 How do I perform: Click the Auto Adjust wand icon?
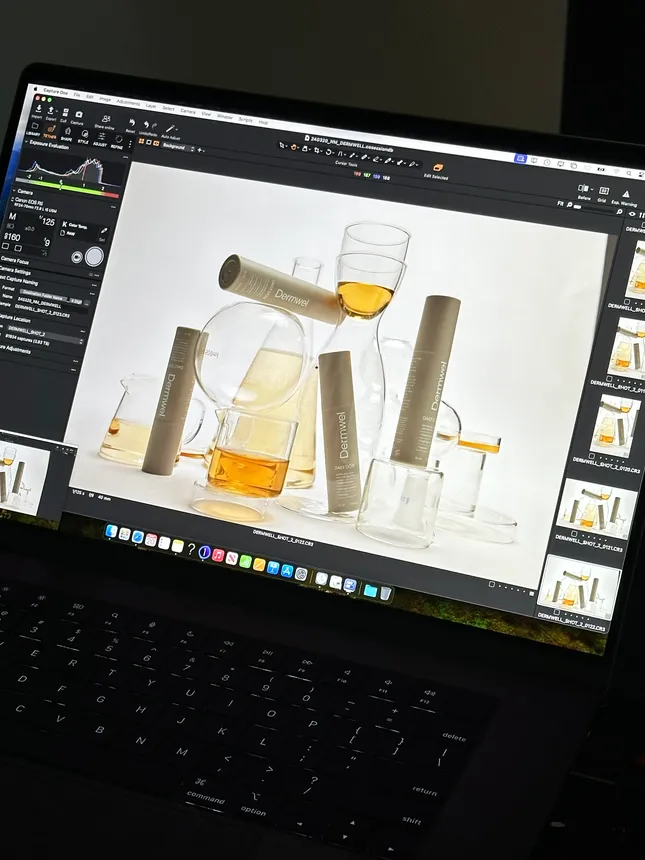171,128
